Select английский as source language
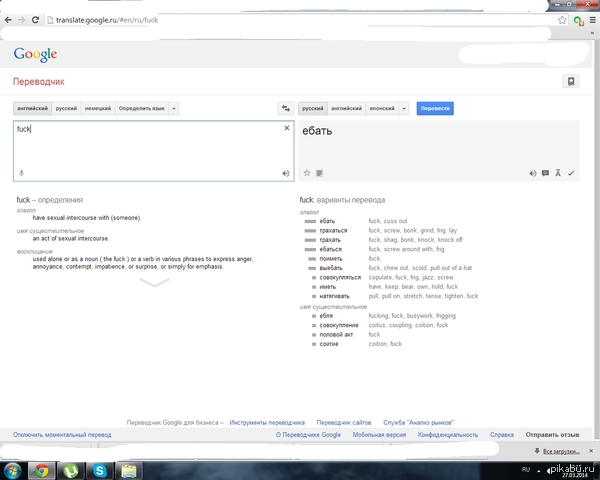 (x=33, y=108)
